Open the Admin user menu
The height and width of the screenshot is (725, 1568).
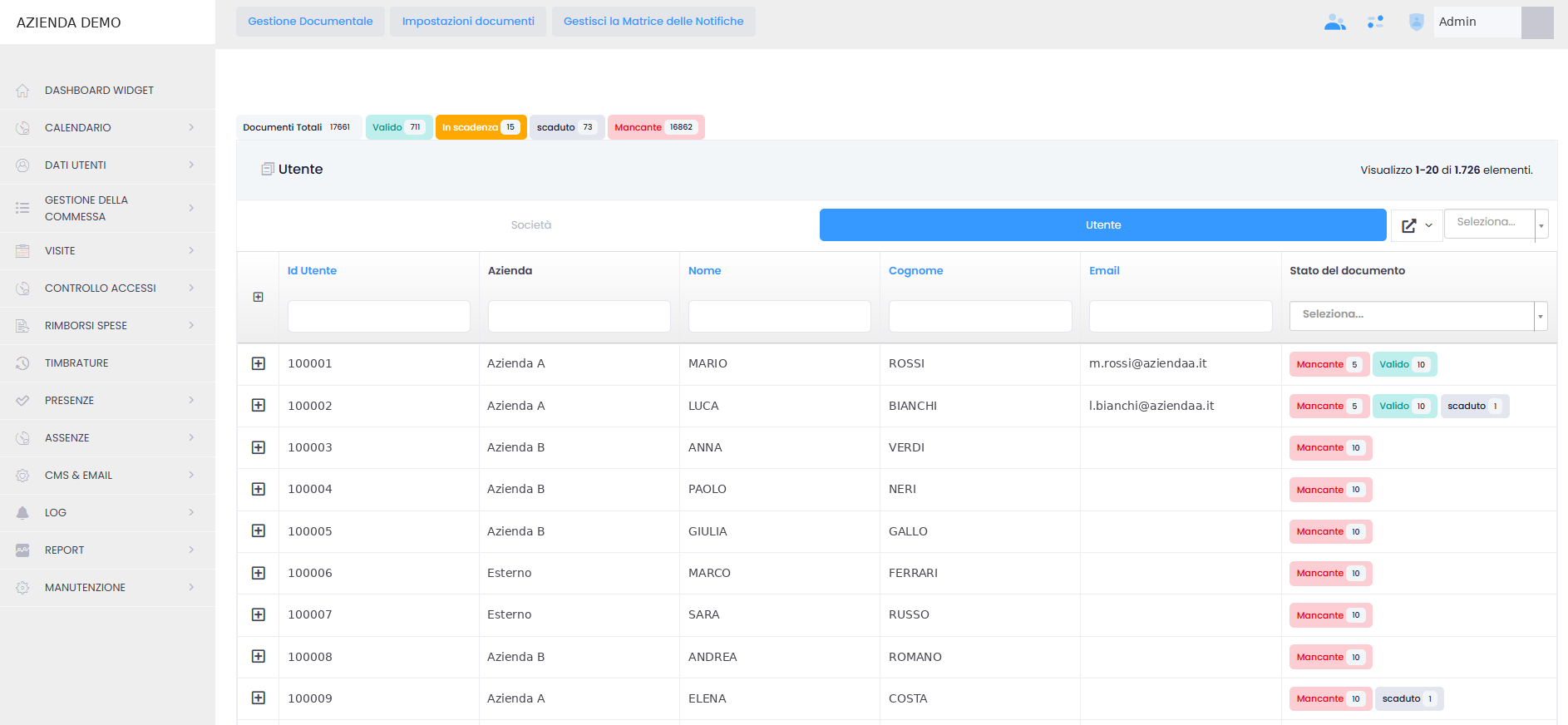[x=1493, y=22]
